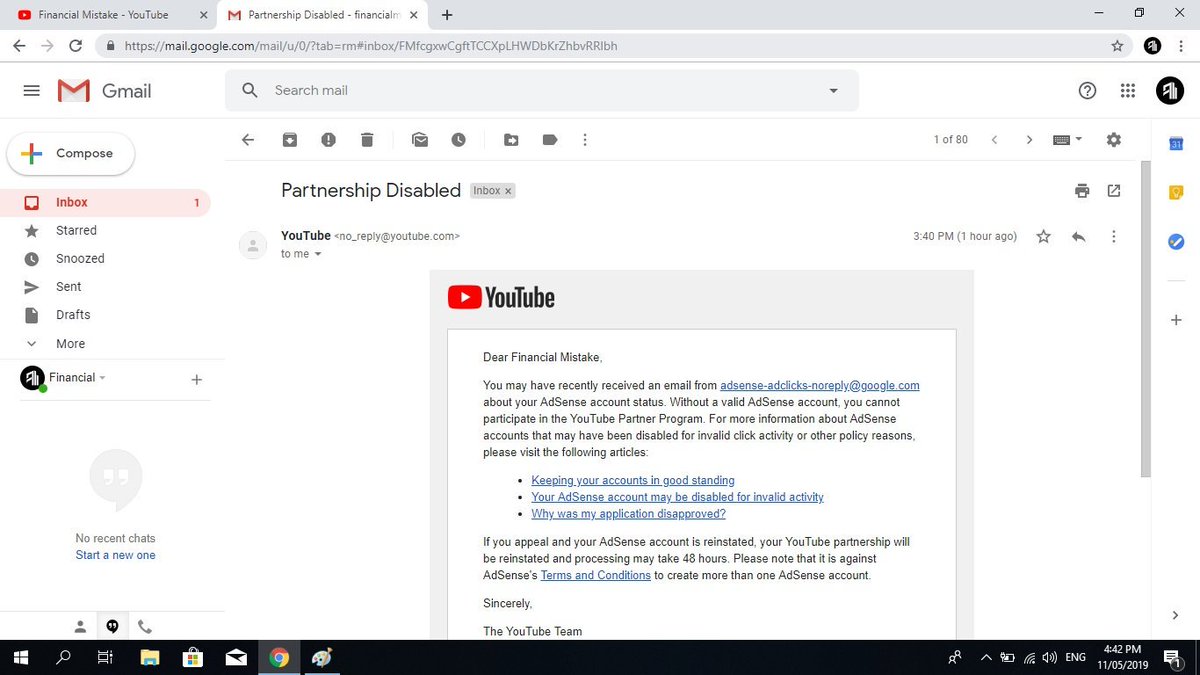Open Google Keep in the side panel

tap(1176, 193)
